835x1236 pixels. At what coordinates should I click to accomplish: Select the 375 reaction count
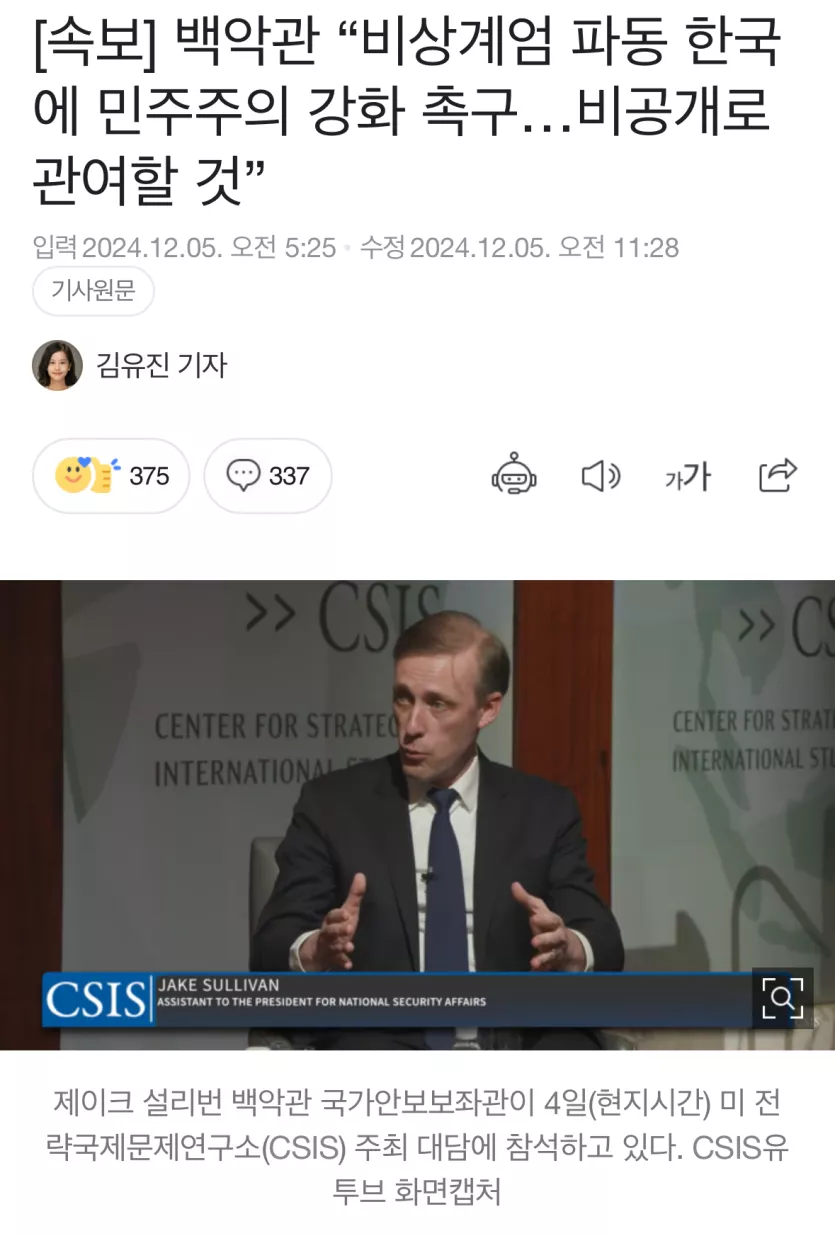(x=149, y=476)
